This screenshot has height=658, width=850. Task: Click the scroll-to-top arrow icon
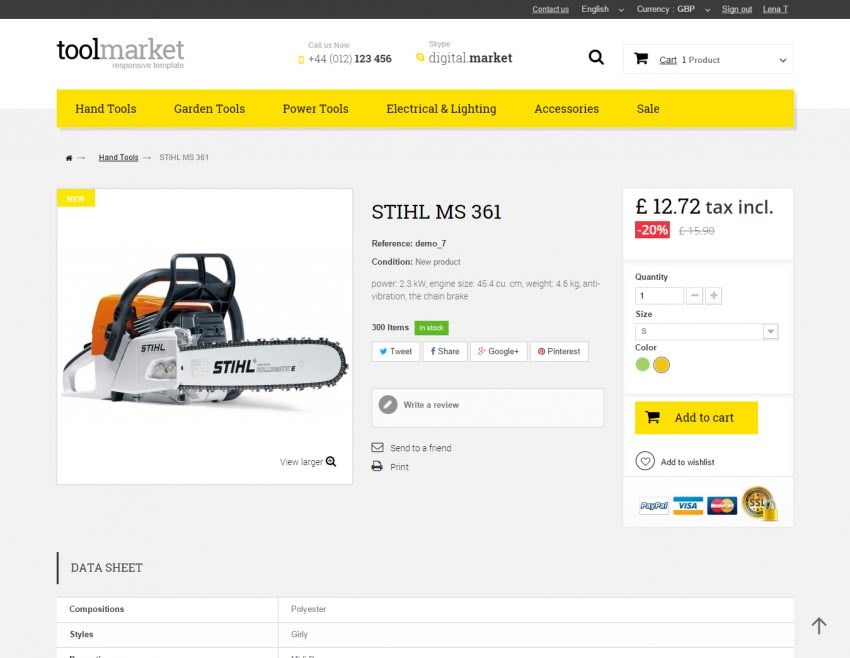click(x=819, y=625)
